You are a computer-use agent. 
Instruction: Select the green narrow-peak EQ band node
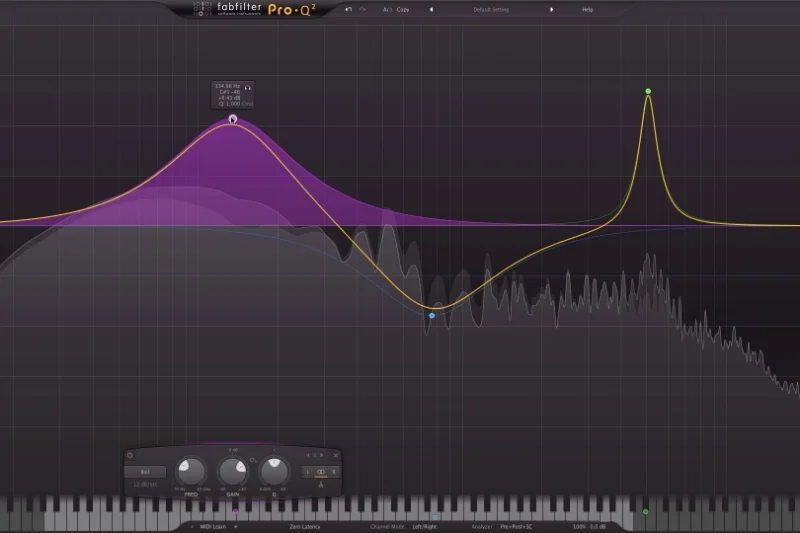click(x=648, y=91)
